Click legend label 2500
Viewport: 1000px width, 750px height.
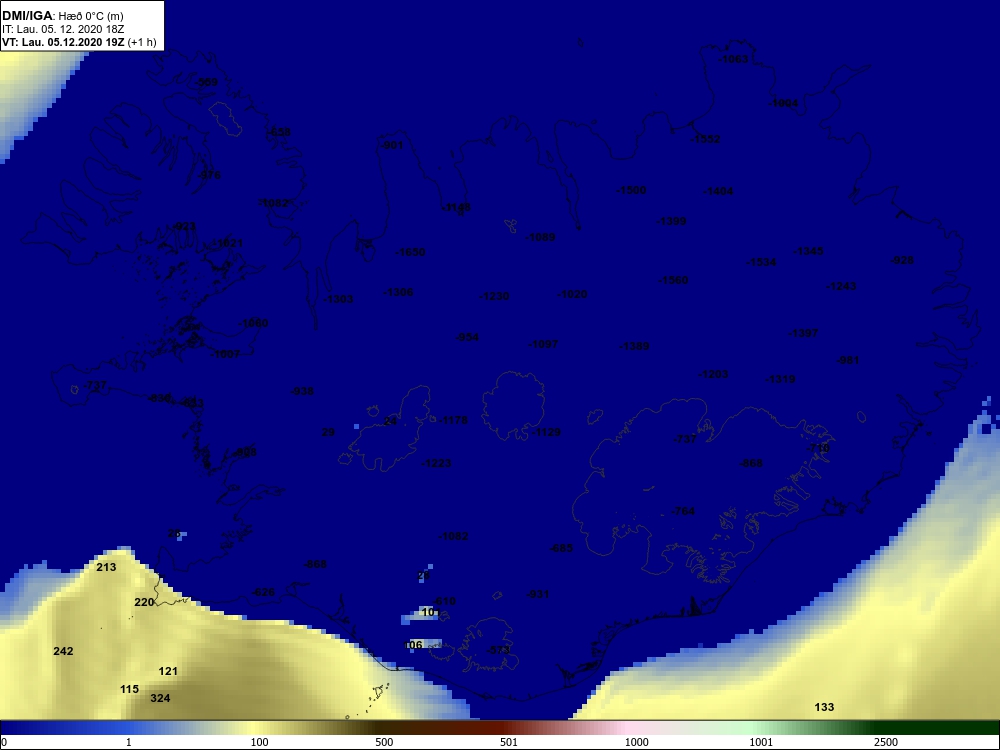(x=886, y=742)
